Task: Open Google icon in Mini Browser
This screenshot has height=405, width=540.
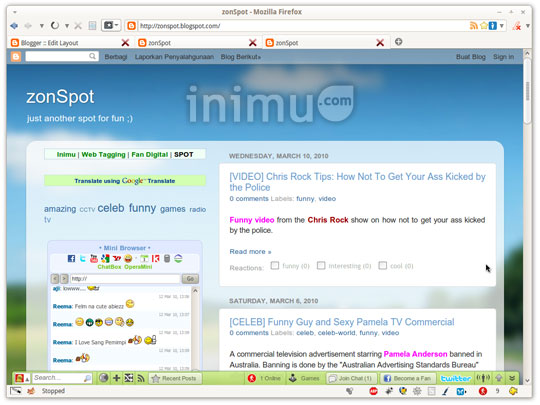Action: point(105,258)
